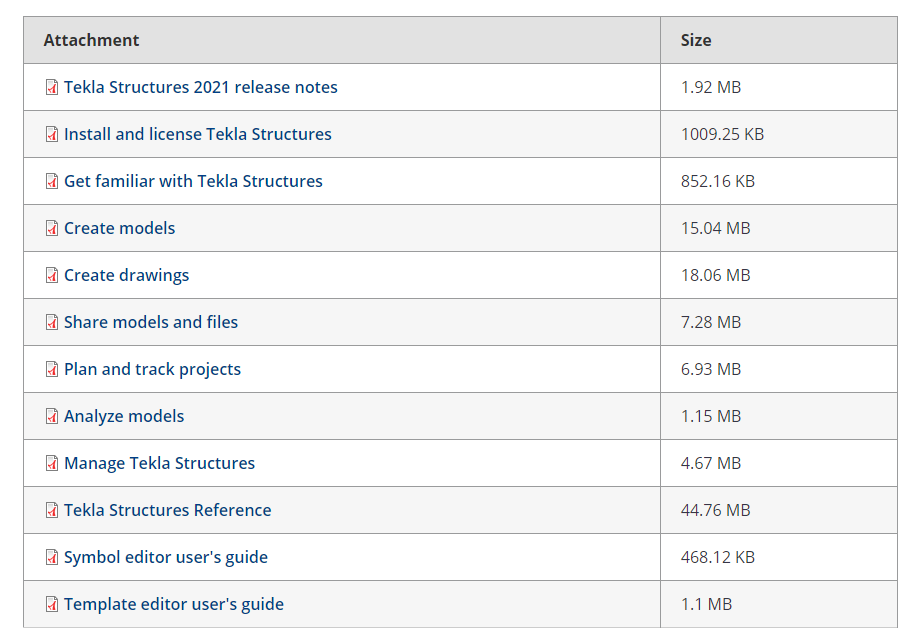Click PDF icon beside Template editor user's guide

52,604
